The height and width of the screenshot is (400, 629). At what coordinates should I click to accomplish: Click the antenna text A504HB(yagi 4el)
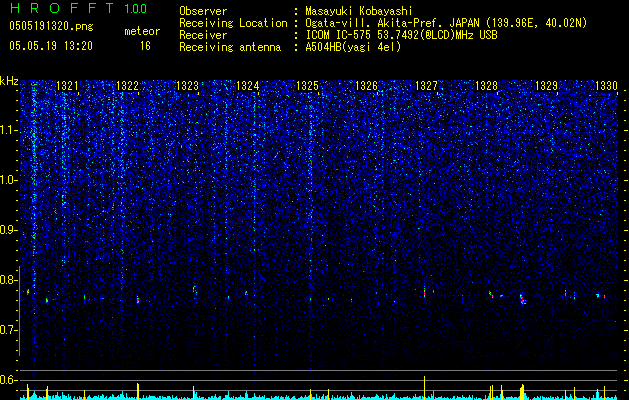353,47
